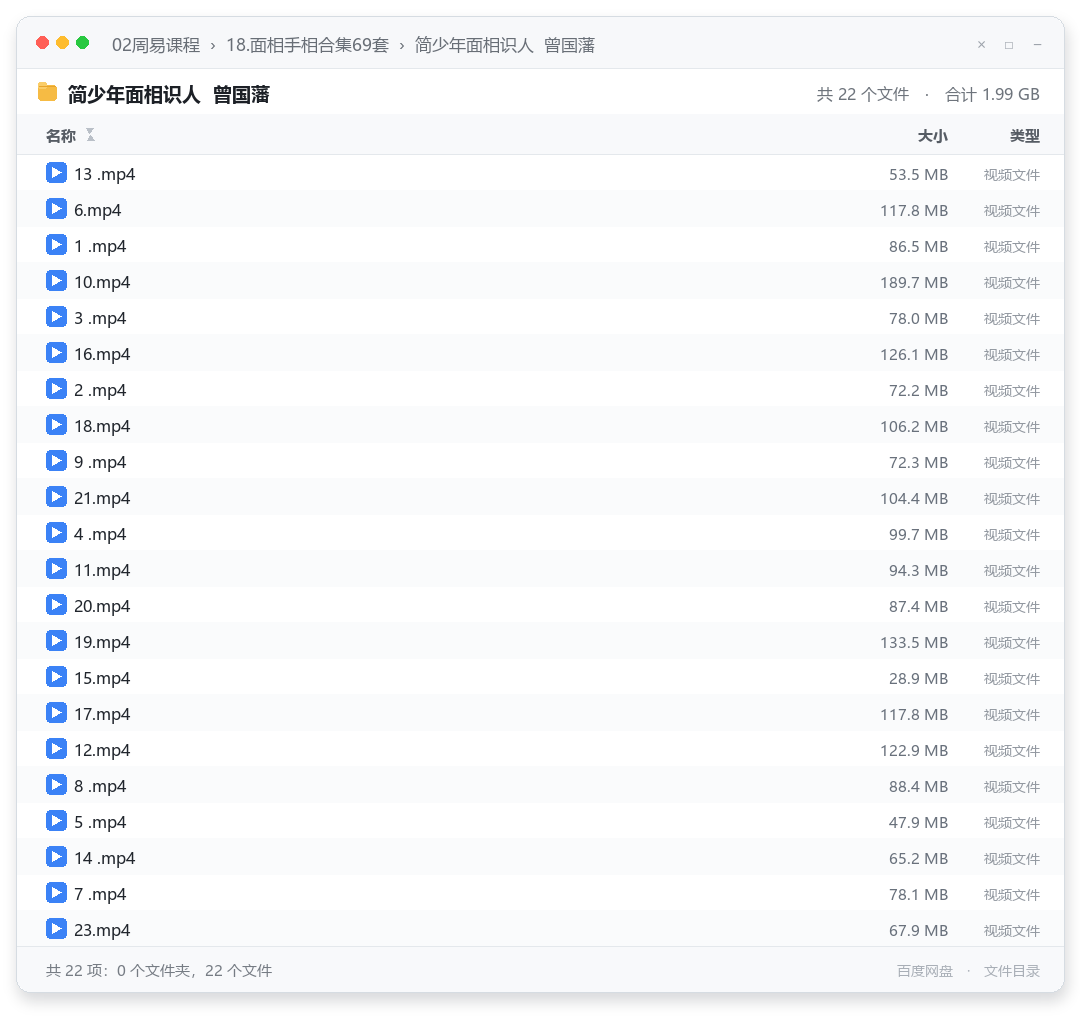The width and height of the screenshot is (1080, 1016).
Task: Click the video icon of 12.mp4
Action: (x=56, y=749)
